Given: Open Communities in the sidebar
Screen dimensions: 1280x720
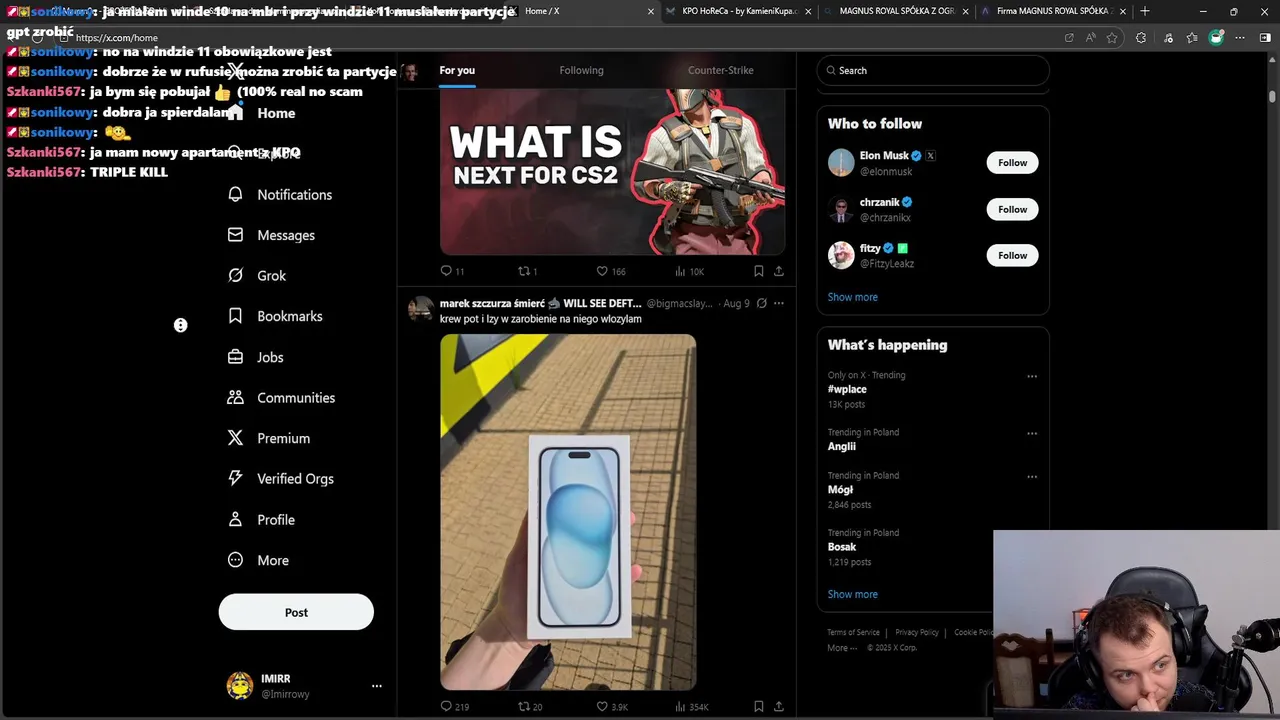Looking at the screenshot, I should (x=282, y=398).
